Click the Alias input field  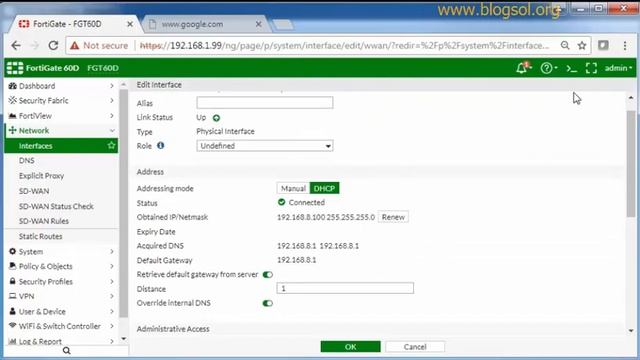click(264, 102)
